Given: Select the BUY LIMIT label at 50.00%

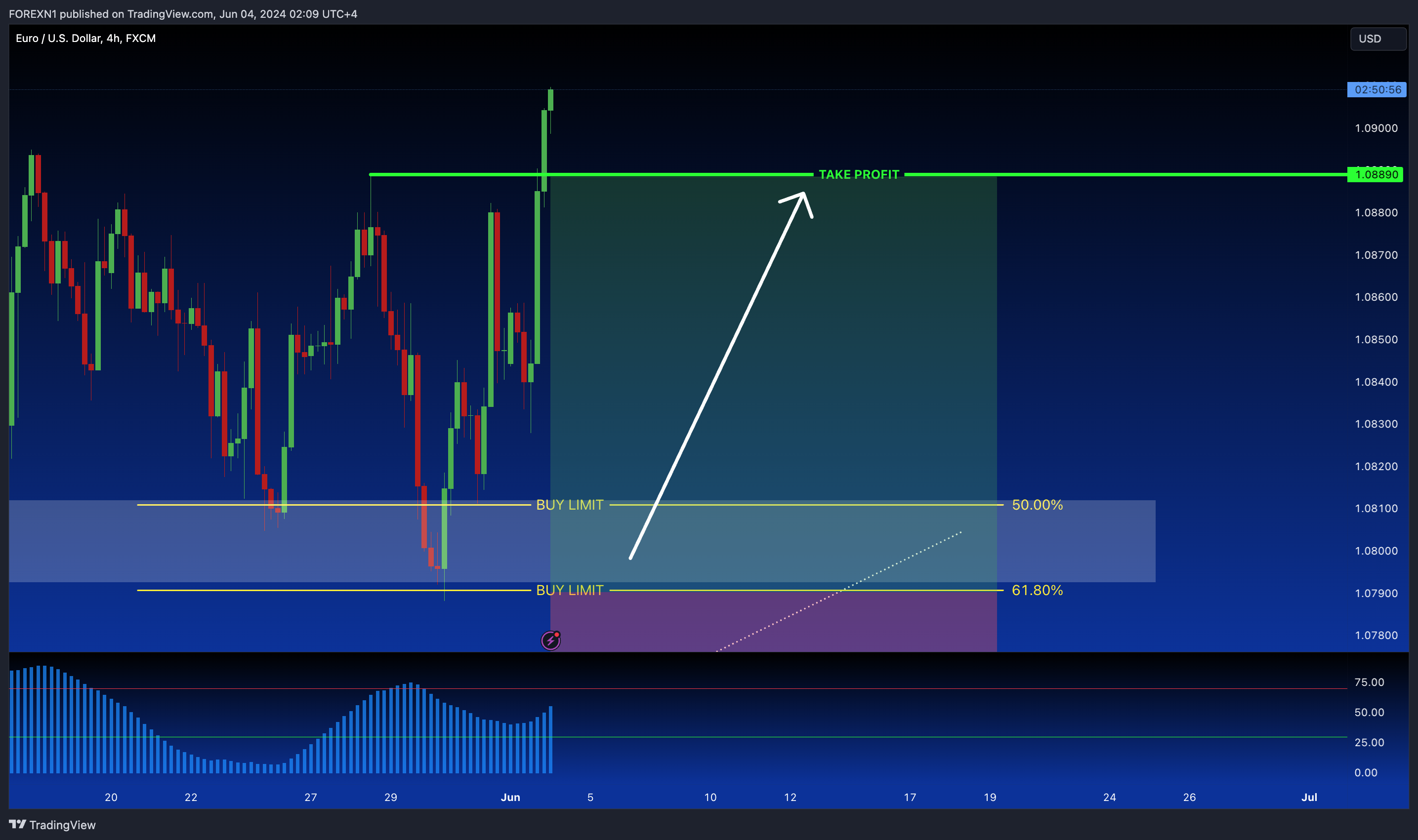Looking at the screenshot, I should [570, 504].
